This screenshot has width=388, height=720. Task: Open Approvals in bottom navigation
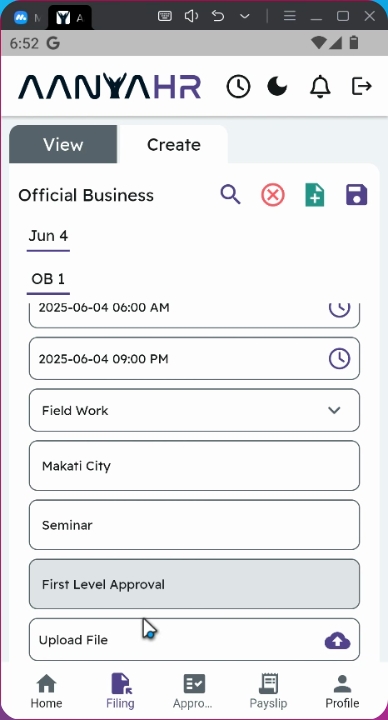193,691
